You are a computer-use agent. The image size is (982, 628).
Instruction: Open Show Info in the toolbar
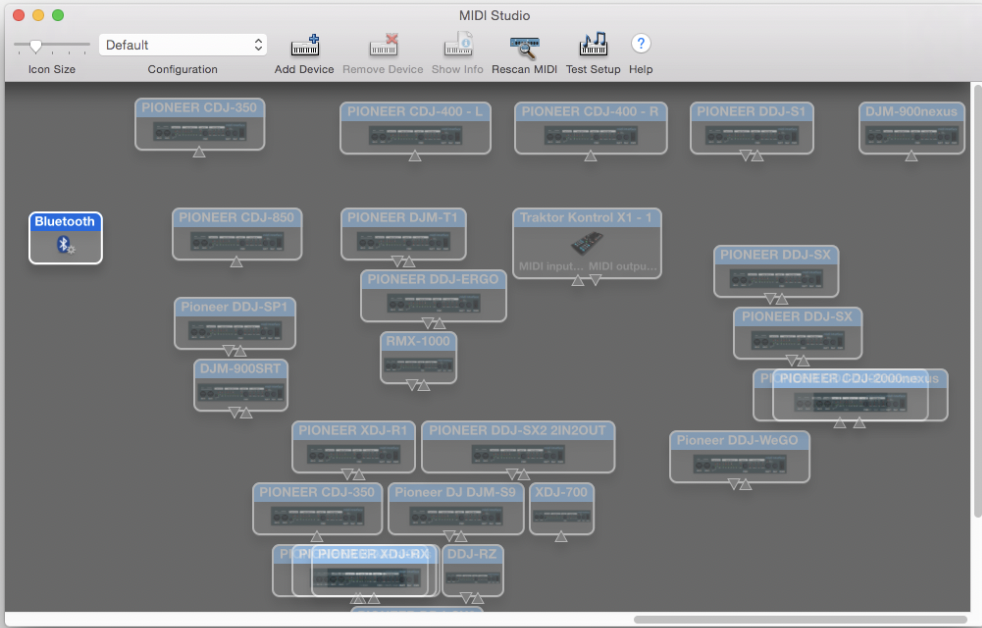click(x=458, y=46)
